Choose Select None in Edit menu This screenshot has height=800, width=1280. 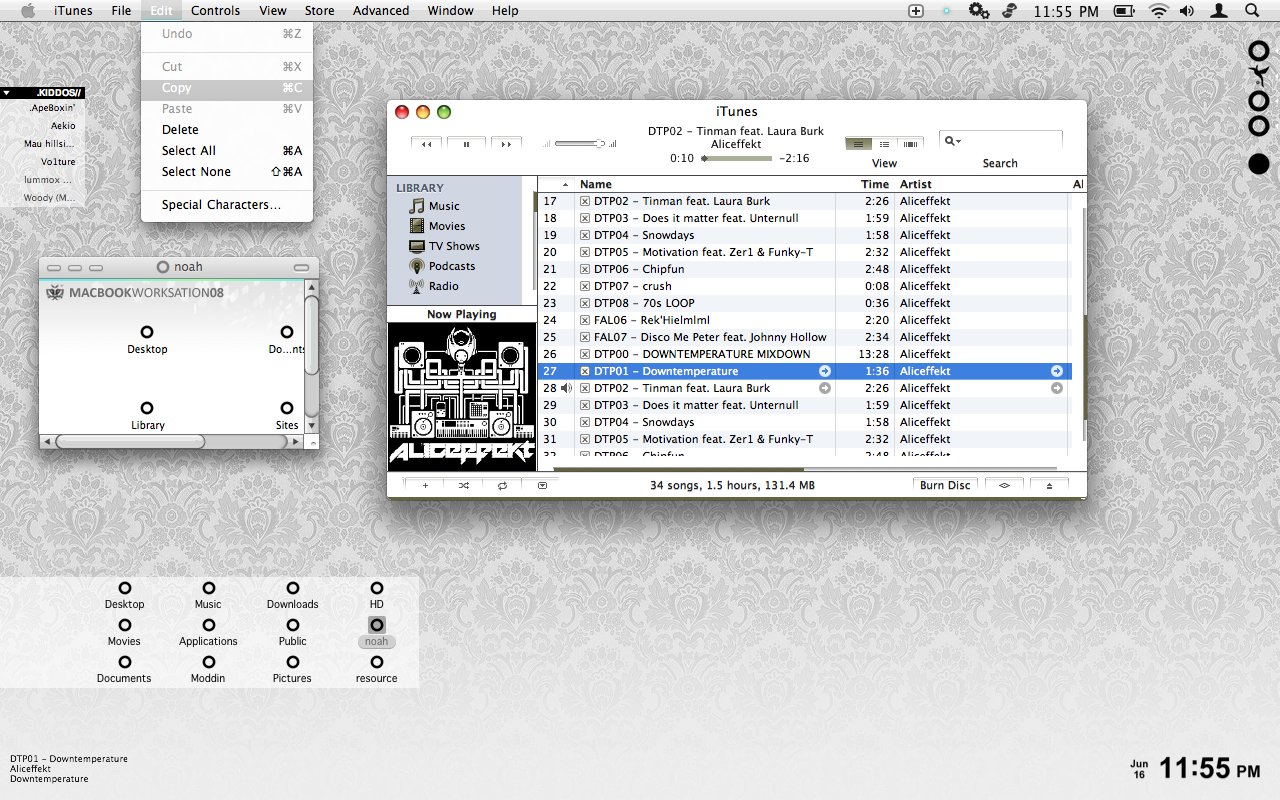pyautogui.click(x=227, y=172)
